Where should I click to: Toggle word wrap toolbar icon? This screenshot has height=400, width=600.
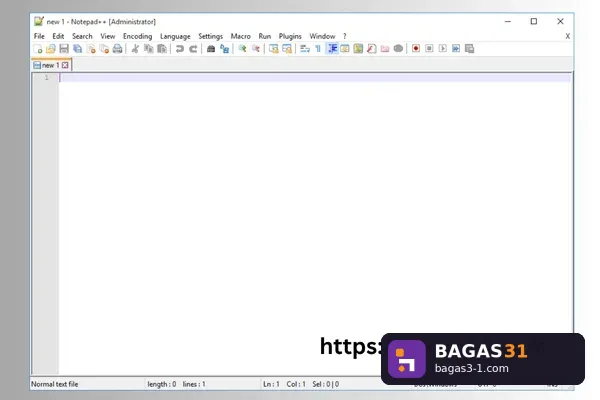[x=305, y=49]
